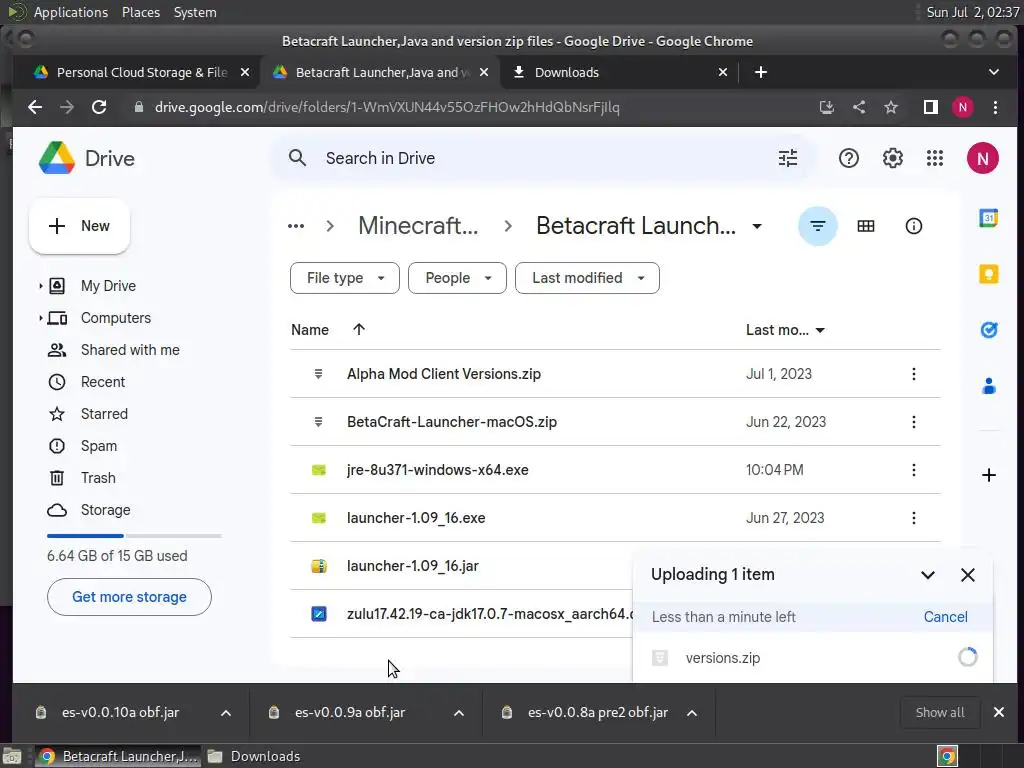This screenshot has width=1024, height=768.
Task: Open the Betacraft Launcher folder dropdown
Action: point(756,227)
